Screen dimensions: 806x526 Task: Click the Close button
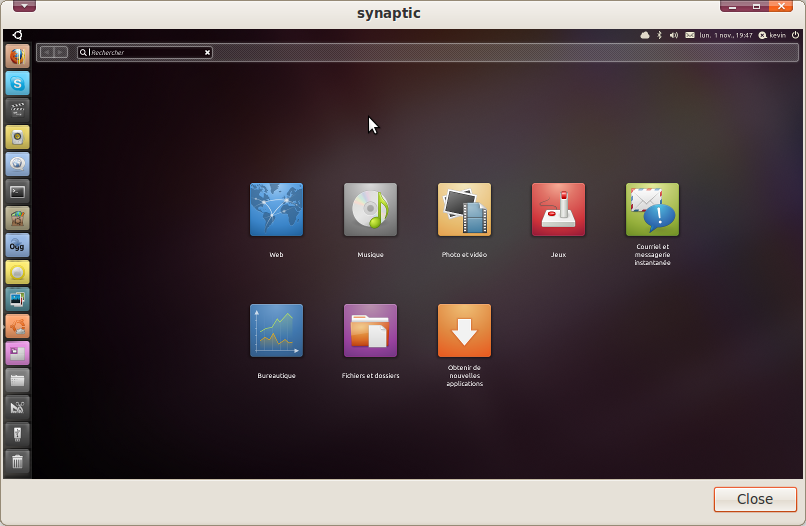tap(755, 499)
